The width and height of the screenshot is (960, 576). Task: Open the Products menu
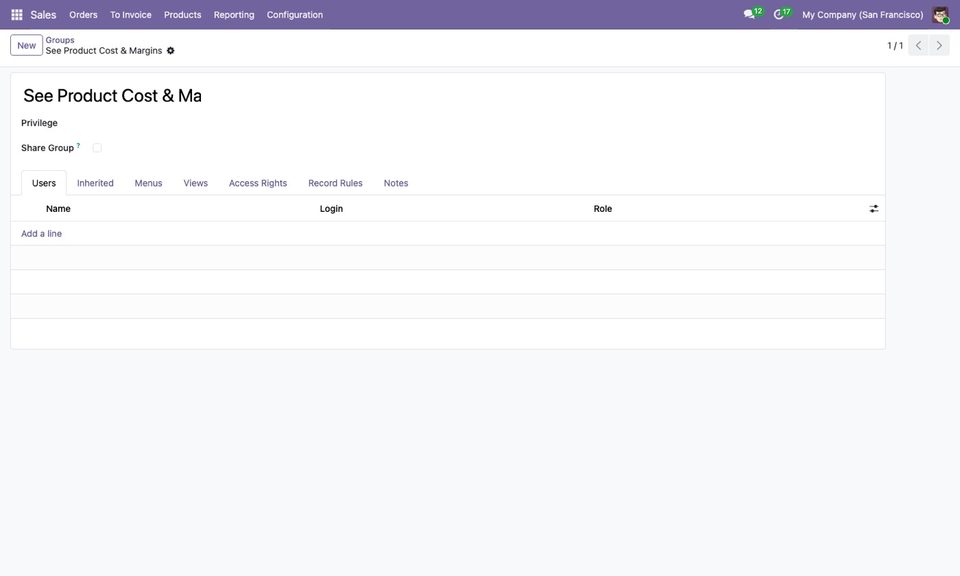(x=182, y=15)
